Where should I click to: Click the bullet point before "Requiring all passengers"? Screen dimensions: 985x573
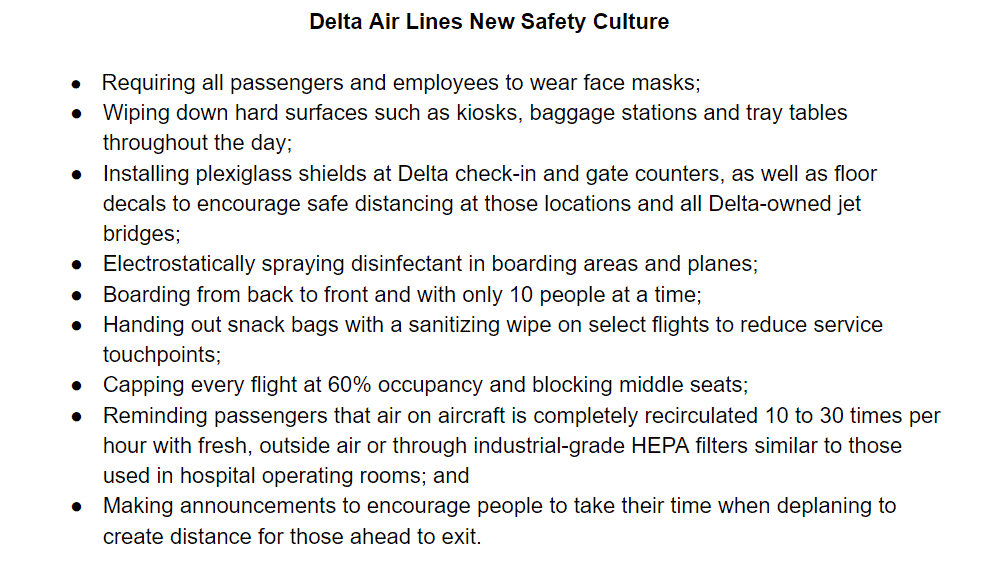tap(76, 84)
